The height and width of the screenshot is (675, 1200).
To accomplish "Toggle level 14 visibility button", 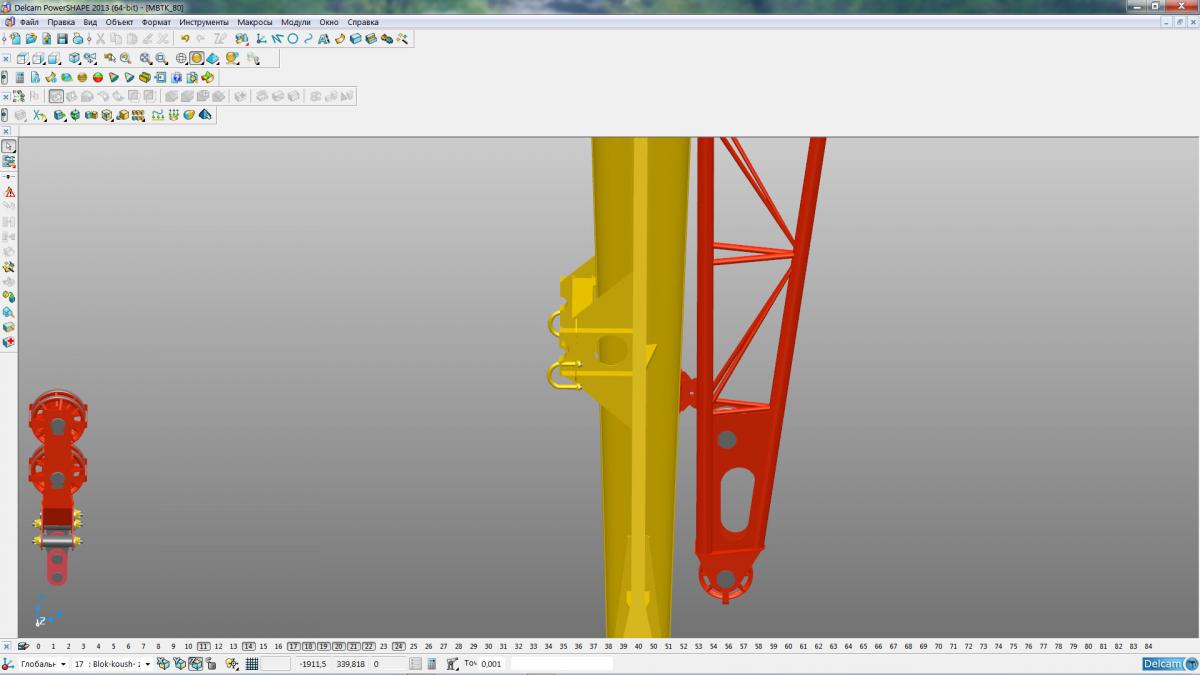I will point(248,646).
